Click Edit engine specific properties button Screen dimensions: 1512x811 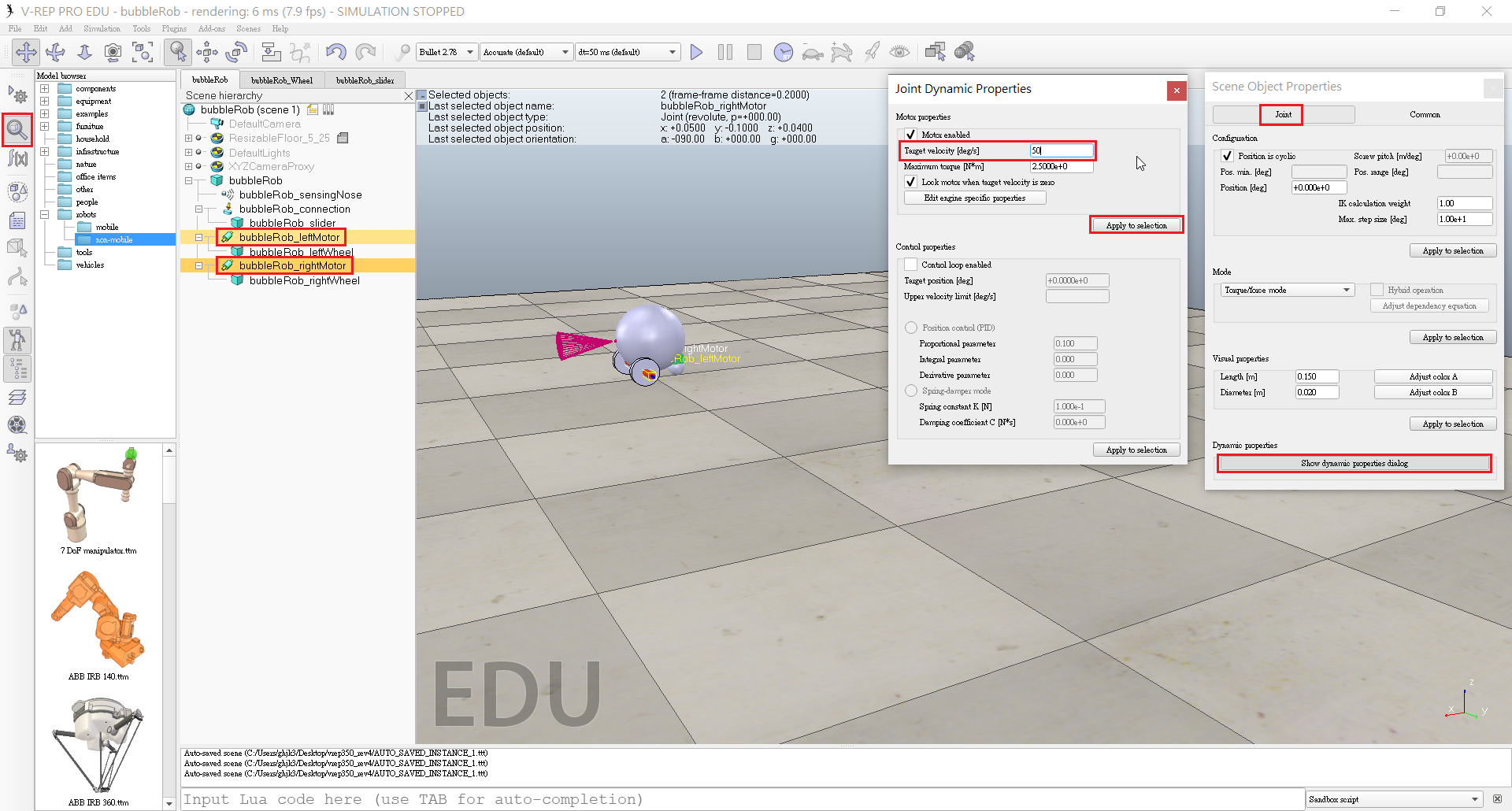[975, 198]
